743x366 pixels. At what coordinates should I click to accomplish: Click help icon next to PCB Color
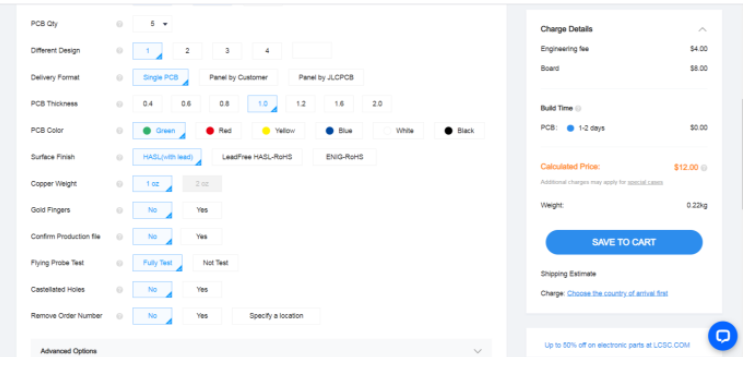click(119, 130)
